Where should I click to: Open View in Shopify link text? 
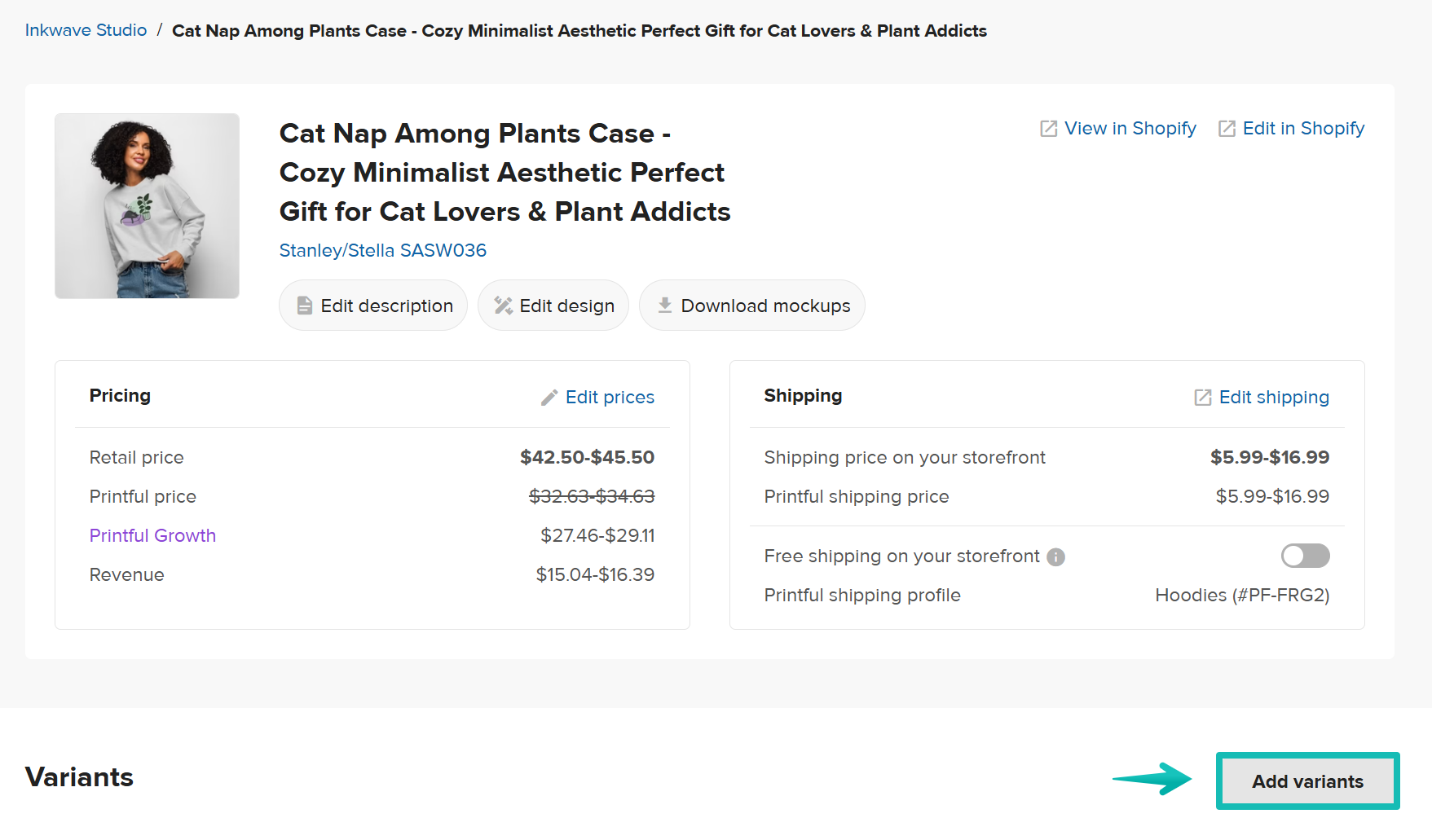1130,129
